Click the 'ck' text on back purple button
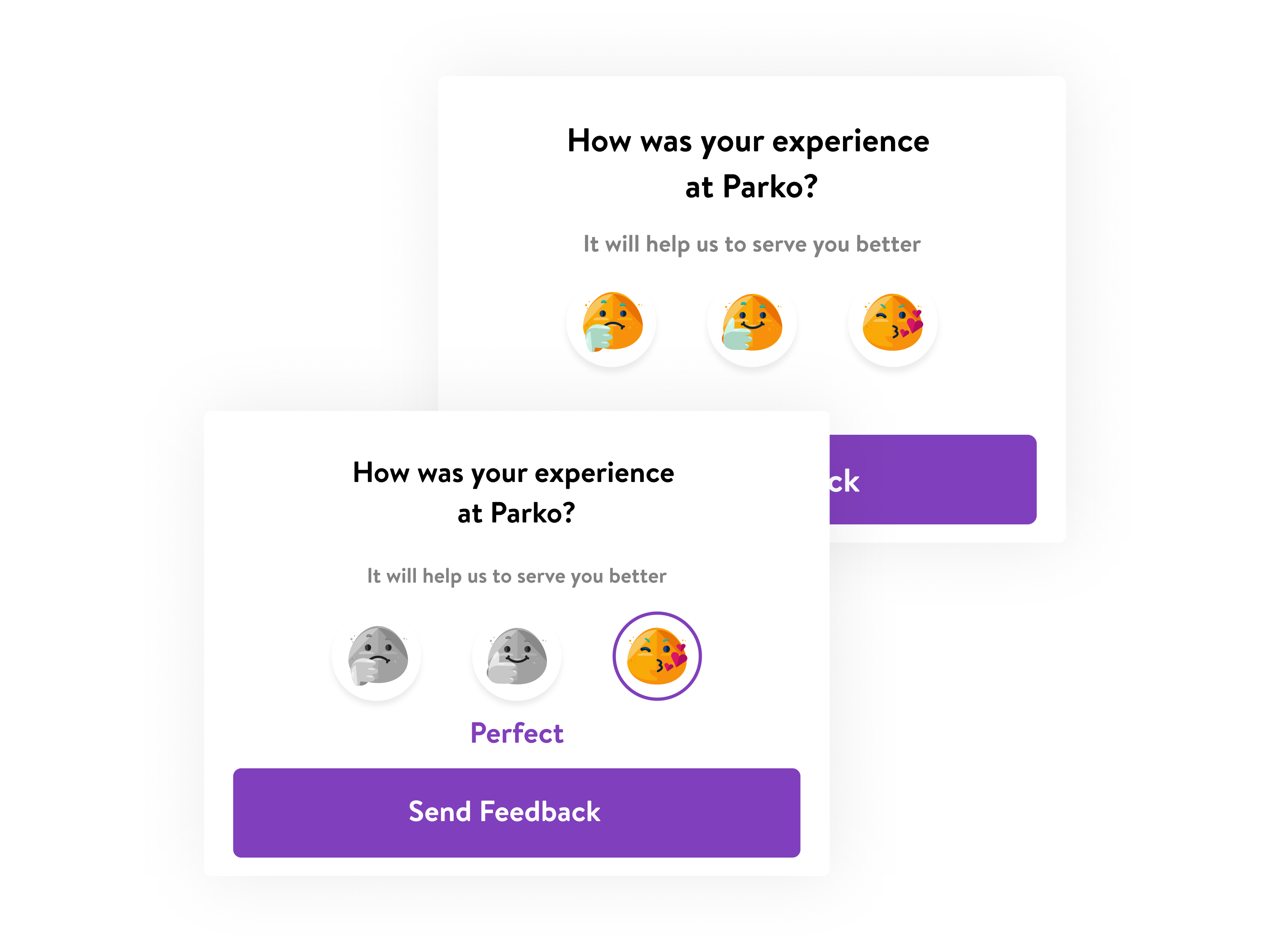 click(x=845, y=482)
